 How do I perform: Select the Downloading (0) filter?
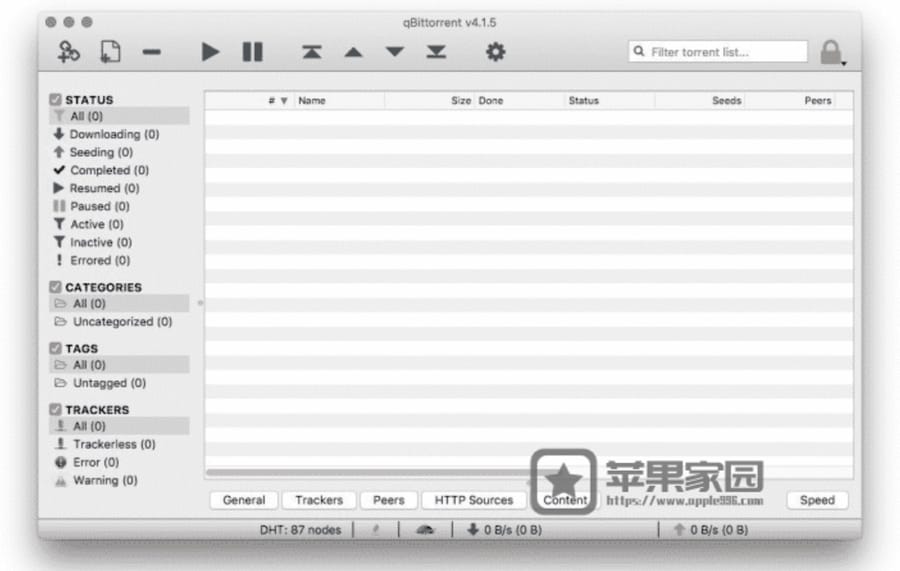(119, 134)
